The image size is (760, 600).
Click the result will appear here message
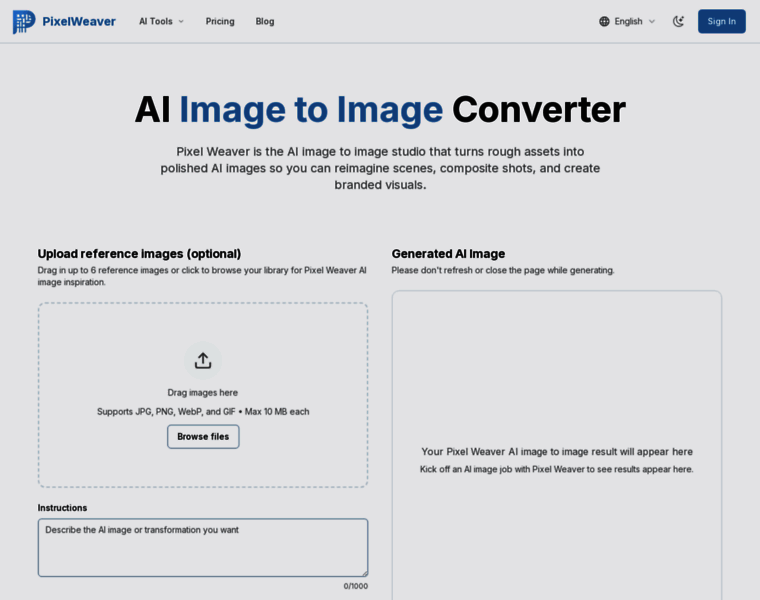[x=557, y=452]
